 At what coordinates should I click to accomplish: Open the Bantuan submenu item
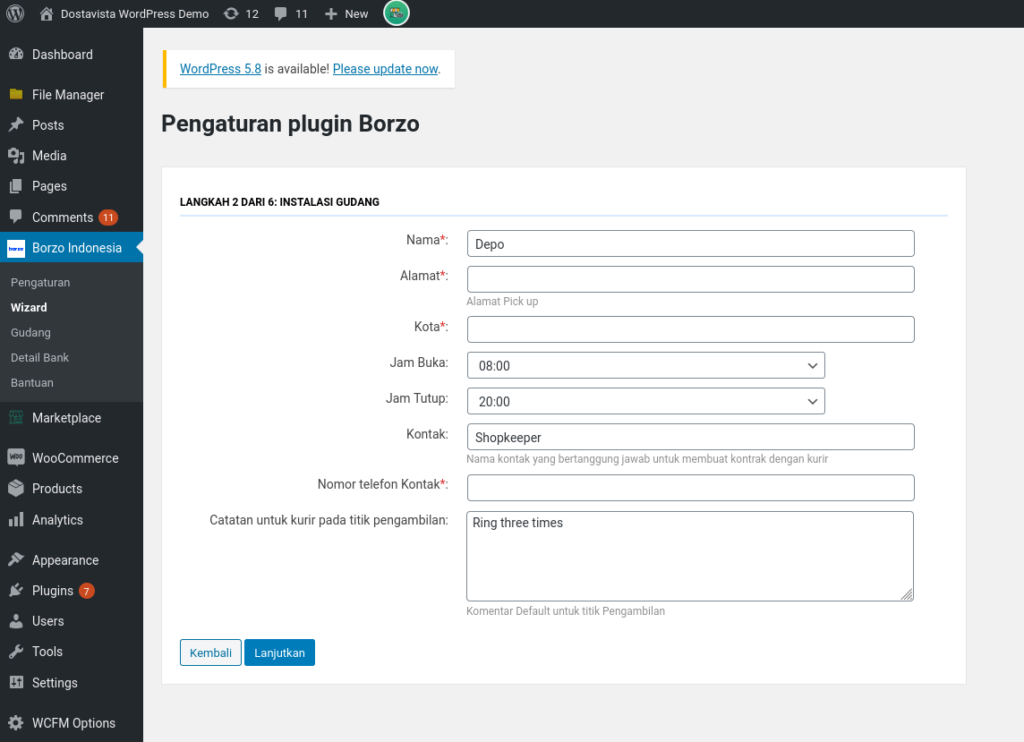(x=32, y=383)
